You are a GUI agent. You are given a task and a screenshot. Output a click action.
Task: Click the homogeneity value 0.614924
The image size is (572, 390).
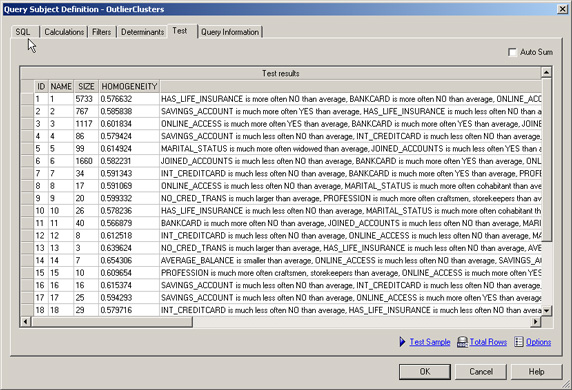tap(129, 148)
